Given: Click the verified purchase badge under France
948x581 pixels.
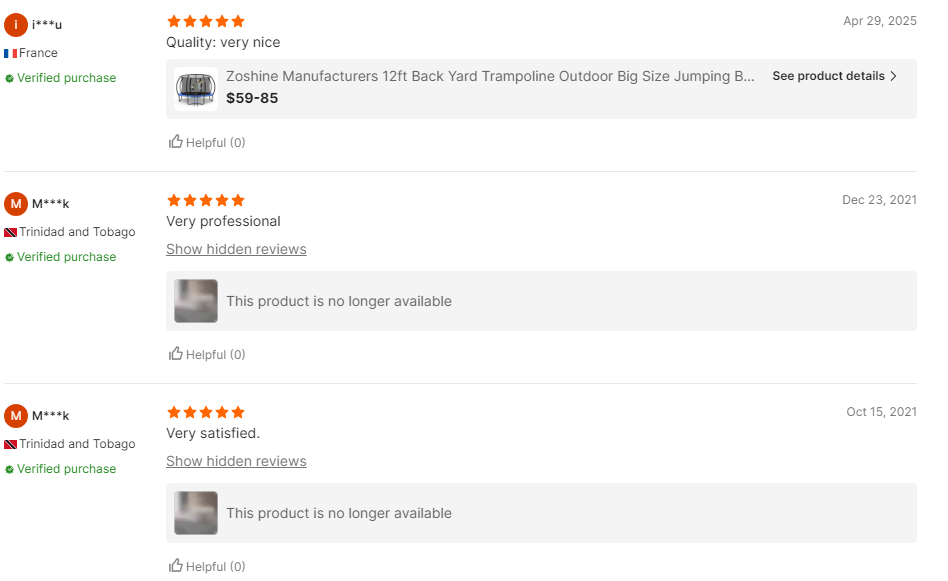Looking at the screenshot, I should coord(61,78).
